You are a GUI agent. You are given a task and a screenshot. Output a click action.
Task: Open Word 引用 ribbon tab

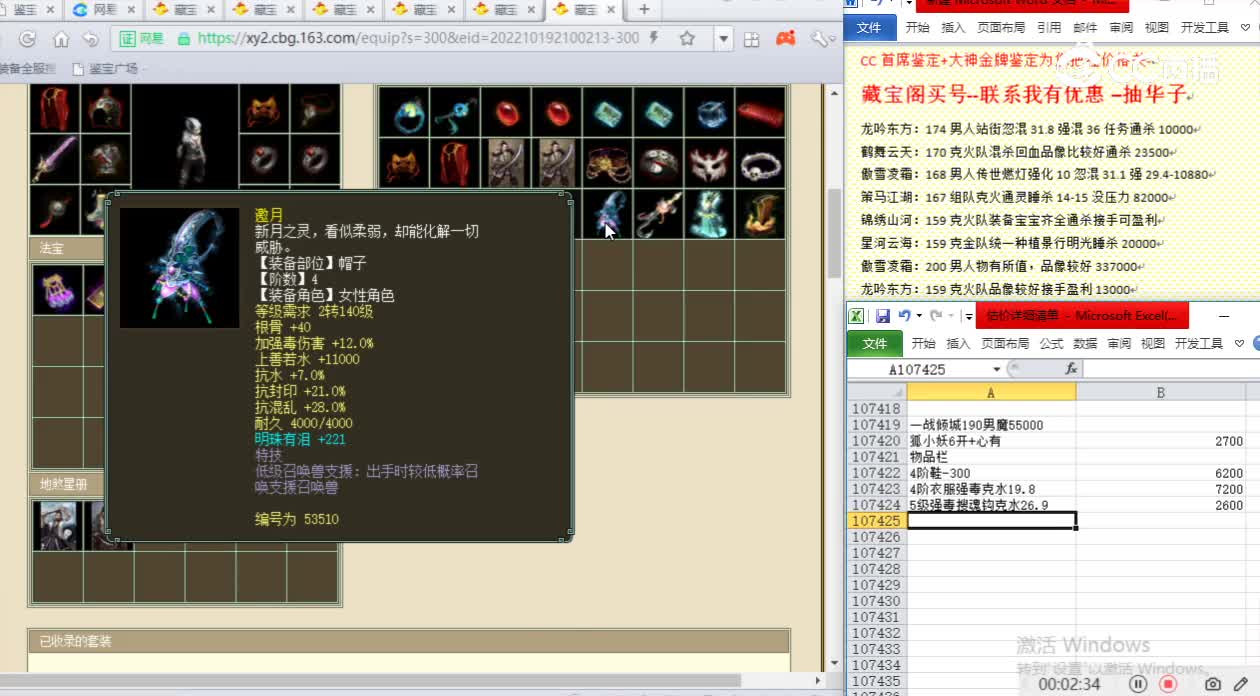1049,28
